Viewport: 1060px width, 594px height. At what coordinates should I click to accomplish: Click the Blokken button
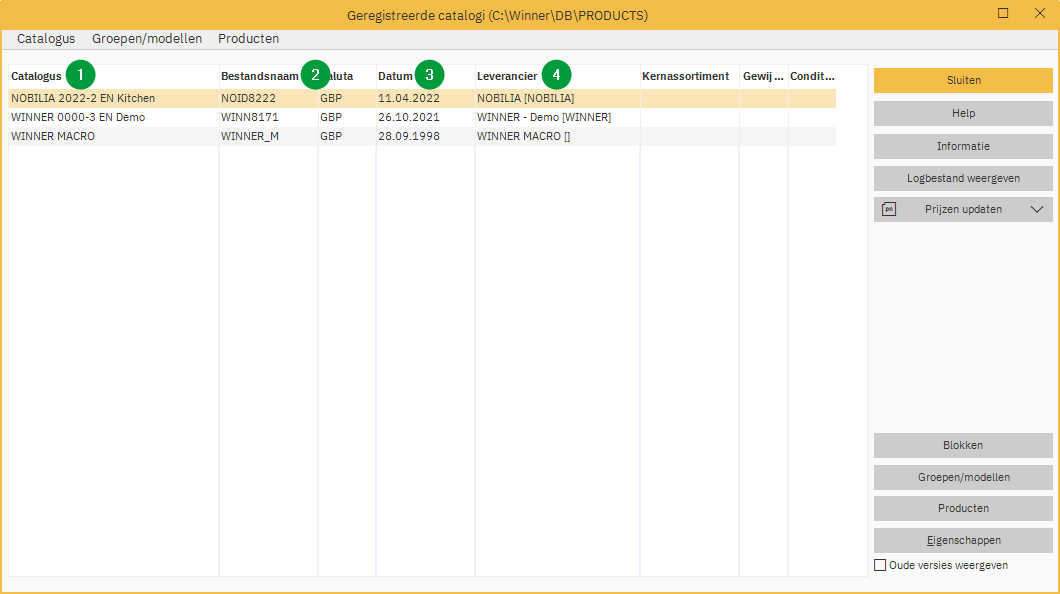tap(962, 445)
